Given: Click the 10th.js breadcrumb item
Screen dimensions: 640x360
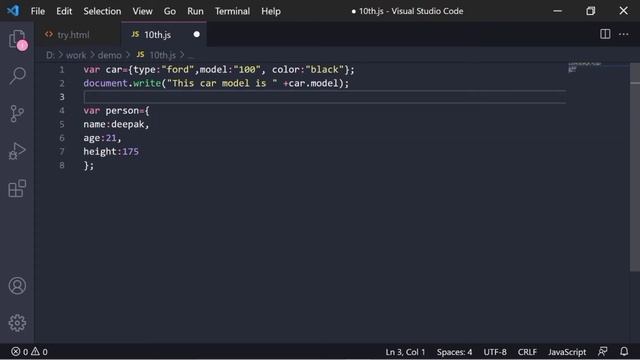Looking at the screenshot, I should (x=157, y=55).
